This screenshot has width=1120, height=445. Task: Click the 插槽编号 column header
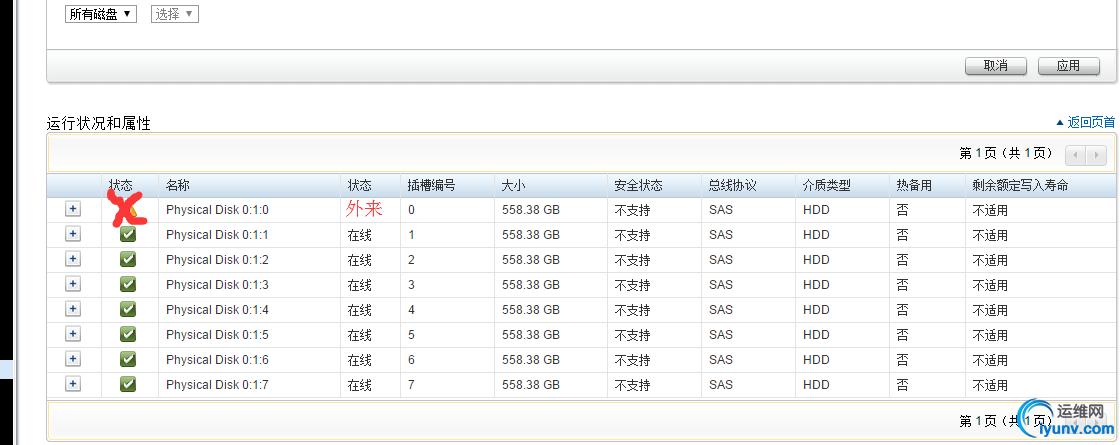pyautogui.click(x=431, y=185)
